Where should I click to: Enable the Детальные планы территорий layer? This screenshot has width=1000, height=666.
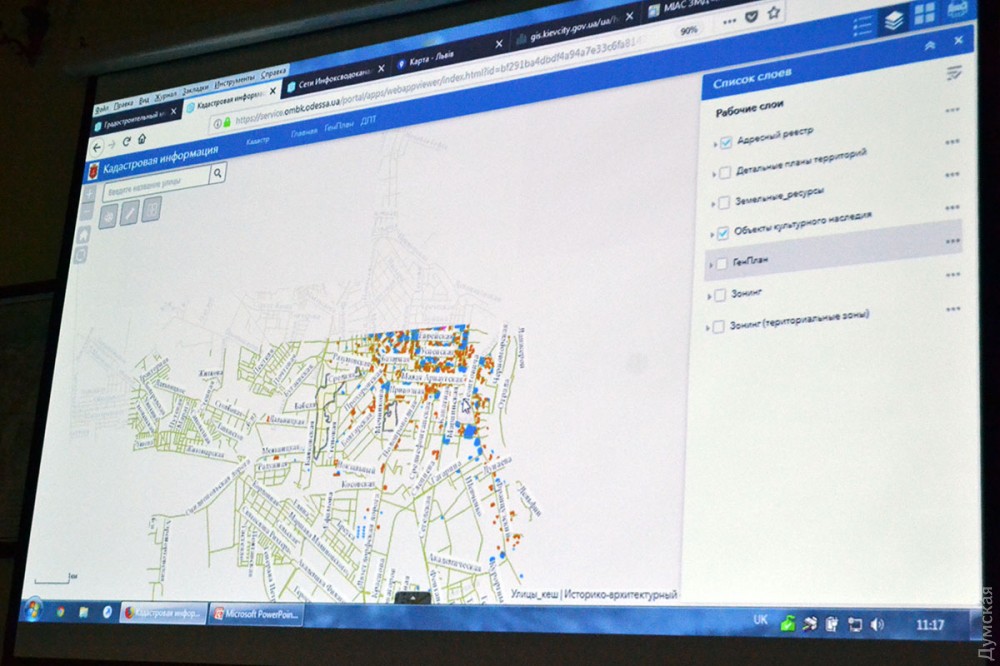tap(724, 173)
